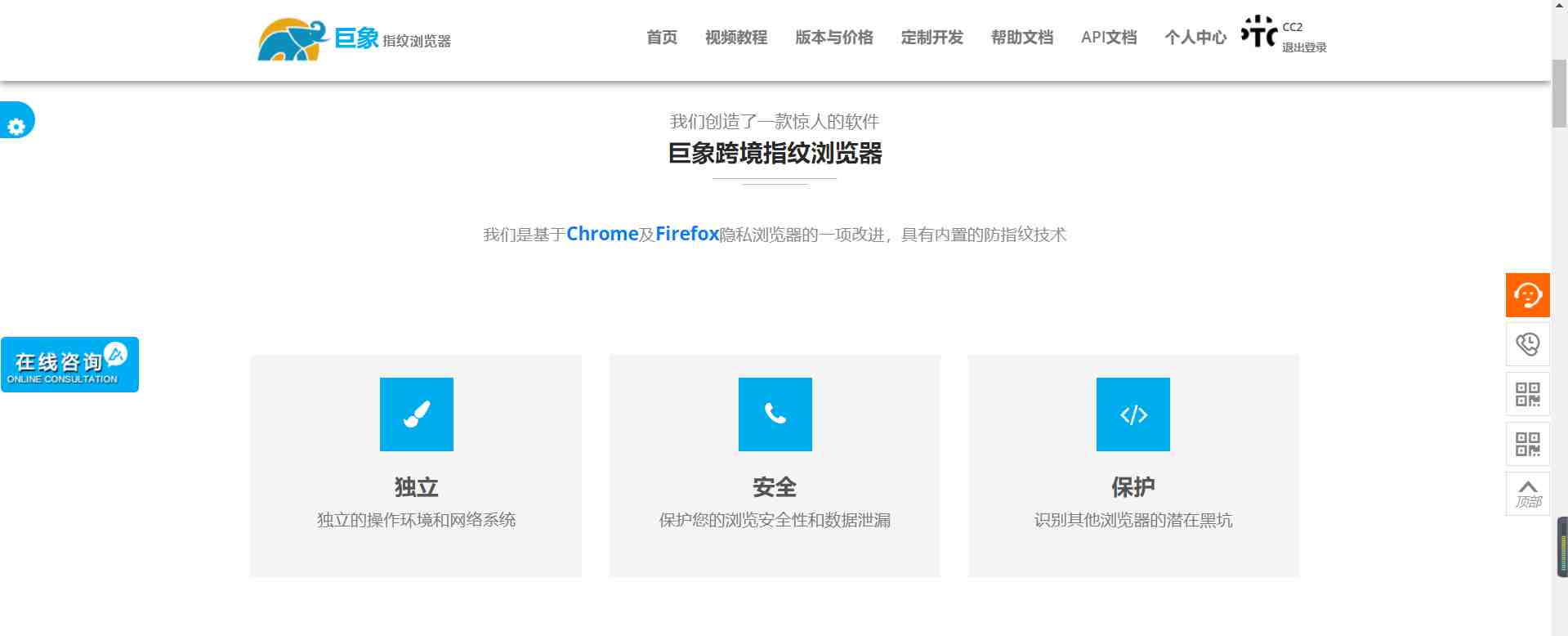Open the 个人中心 menu item
1568x636 pixels.
pyautogui.click(x=1195, y=38)
